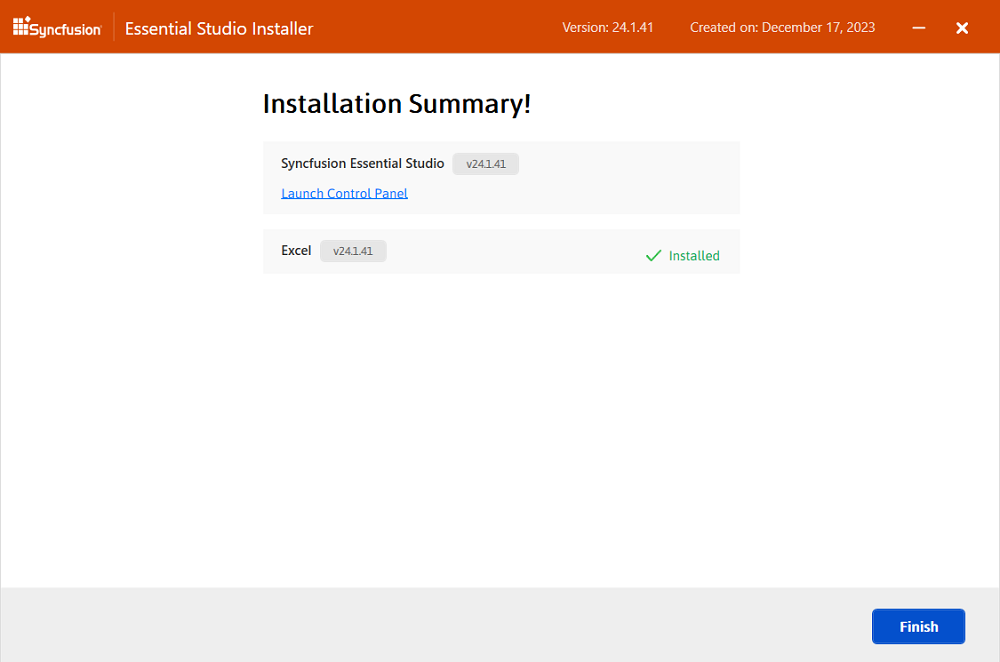This screenshot has height=662, width=1000.
Task: Click the v24.1.41 badge beside Essential Studio
Action: (485, 163)
